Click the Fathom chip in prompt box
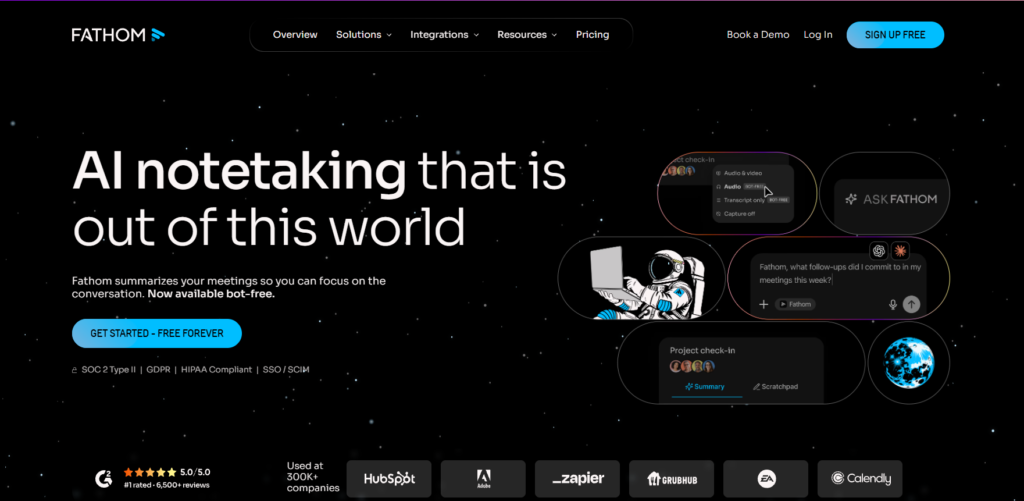The height and width of the screenshot is (501, 1024). [x=795, y=304]
